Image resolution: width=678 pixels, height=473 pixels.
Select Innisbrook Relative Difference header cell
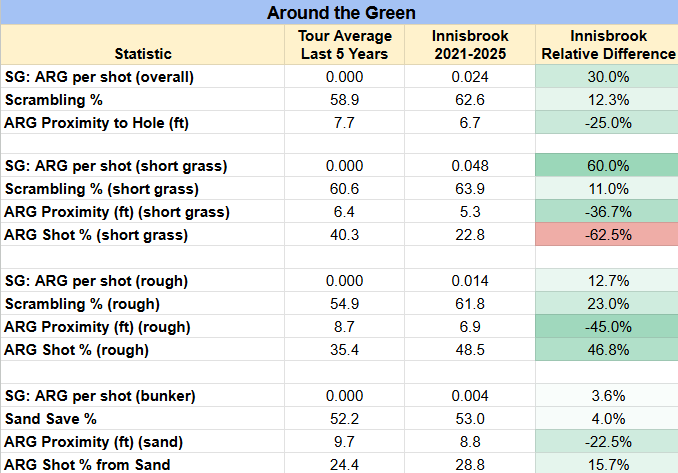pyautogui.click(x=607, y=45)
